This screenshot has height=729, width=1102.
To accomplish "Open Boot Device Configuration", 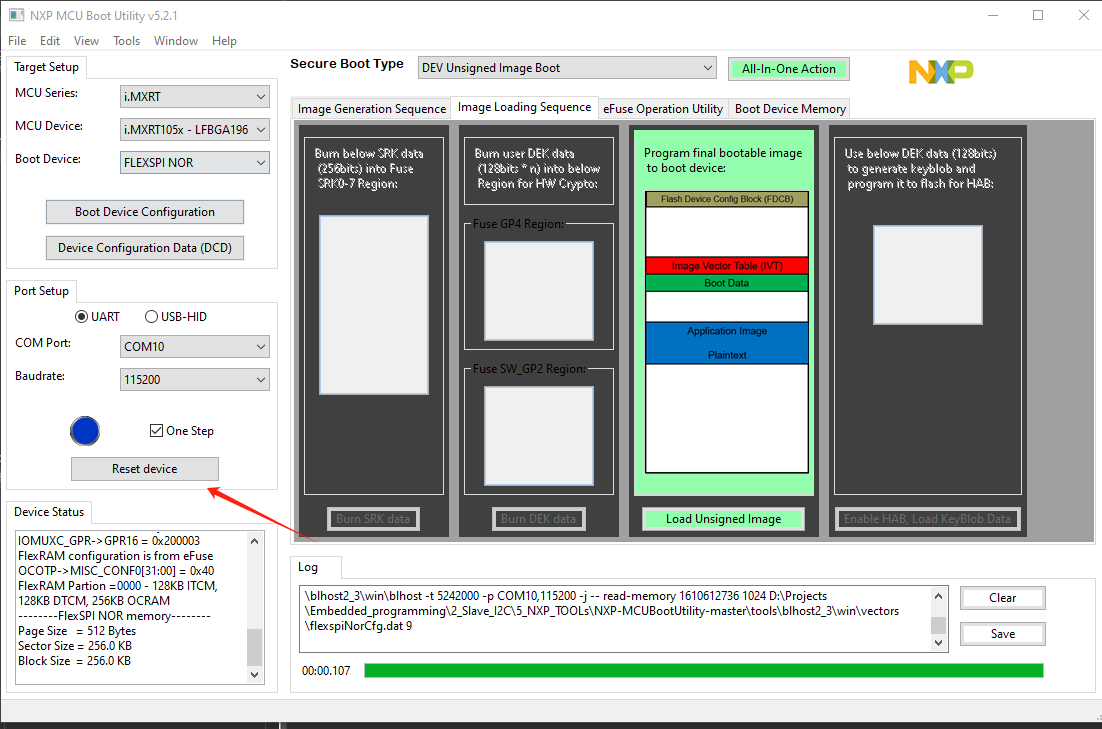I will pos(144,212).
